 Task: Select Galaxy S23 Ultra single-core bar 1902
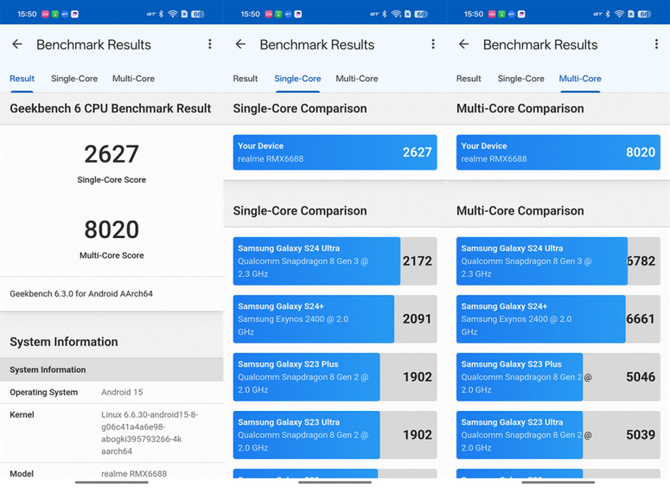click(x=335, y=435)
